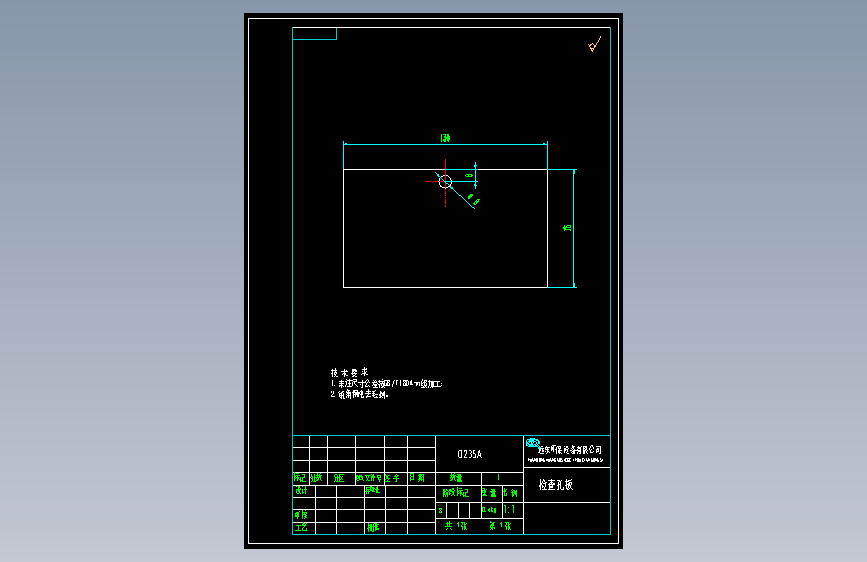Viewport: 867px width, 562px height.
Task: Select the part name 检查孔板
Action: (x=556, y=485)
